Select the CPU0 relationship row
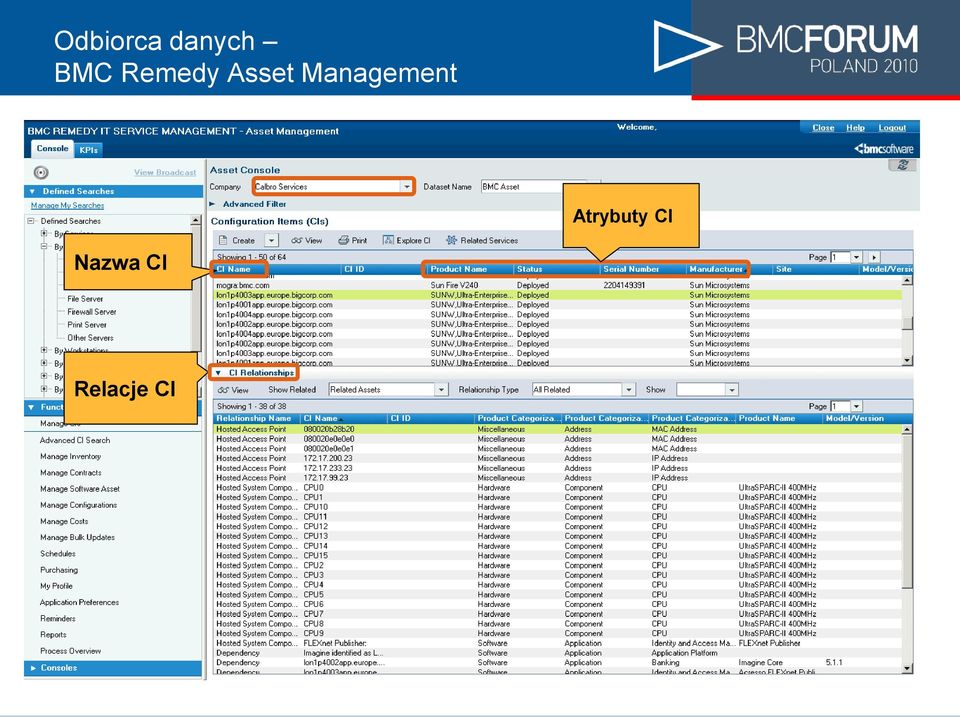 click(x=557, y=488)
